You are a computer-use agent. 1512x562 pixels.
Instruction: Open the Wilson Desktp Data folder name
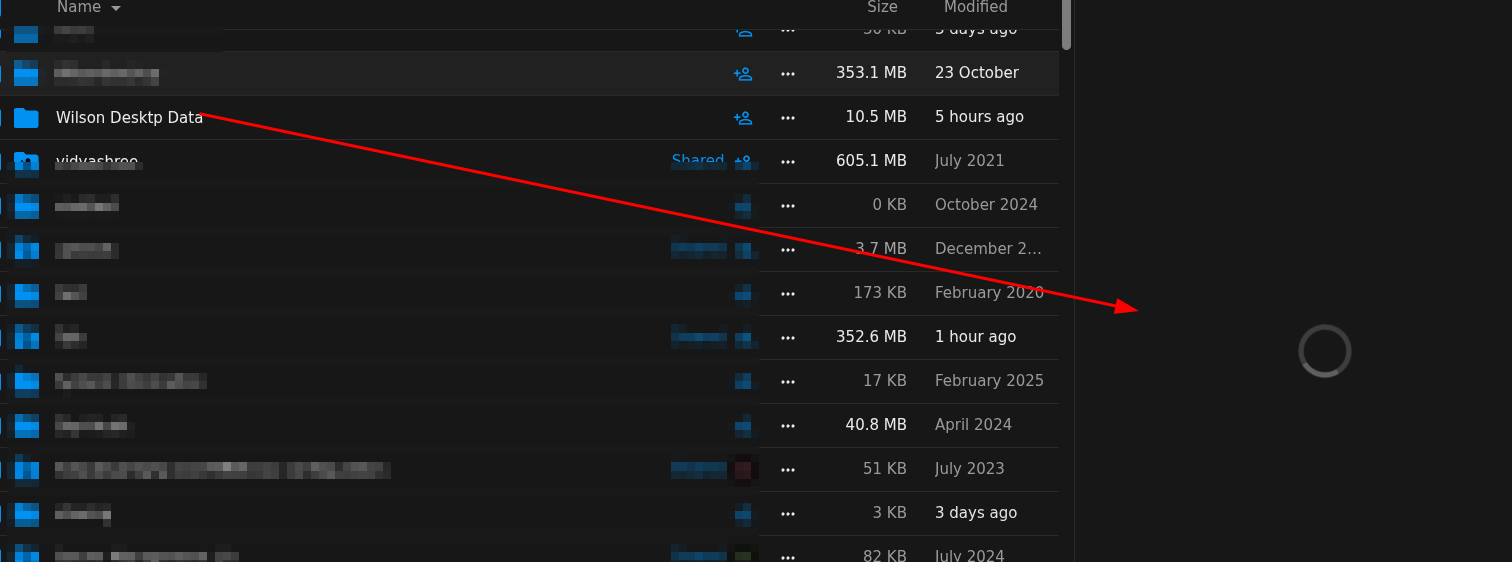click(129, 118)
